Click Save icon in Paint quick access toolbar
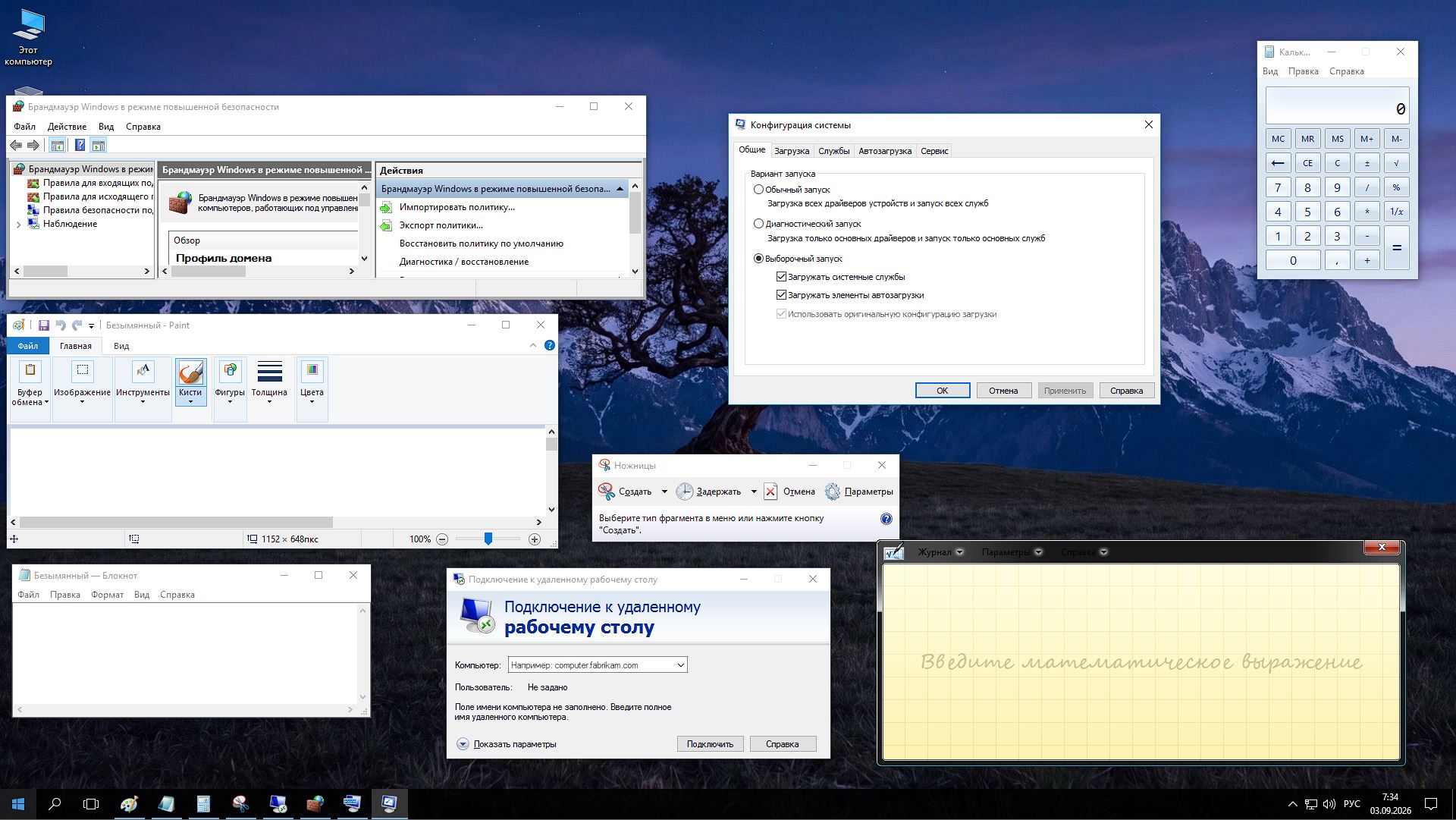The image size is (1456, 820). click(44, 325)
